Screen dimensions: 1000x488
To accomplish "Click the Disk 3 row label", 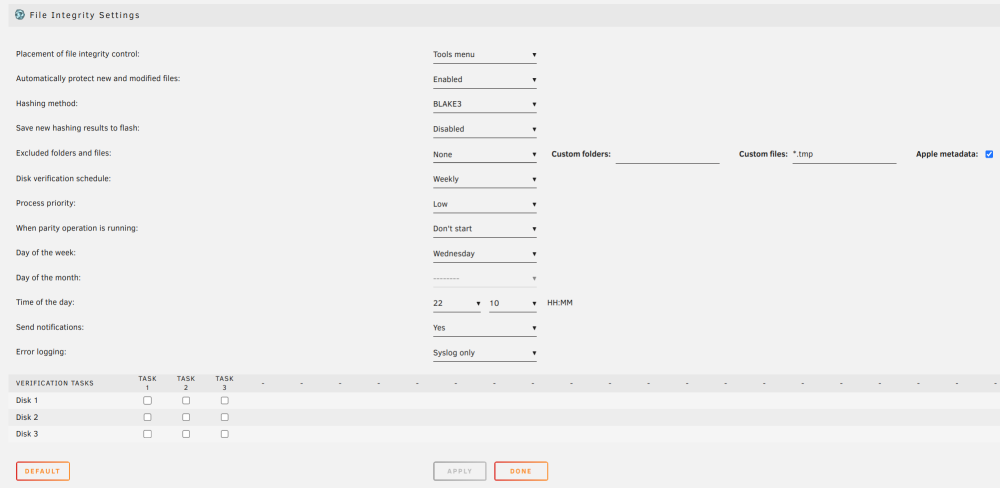I will tap(27, 434).
